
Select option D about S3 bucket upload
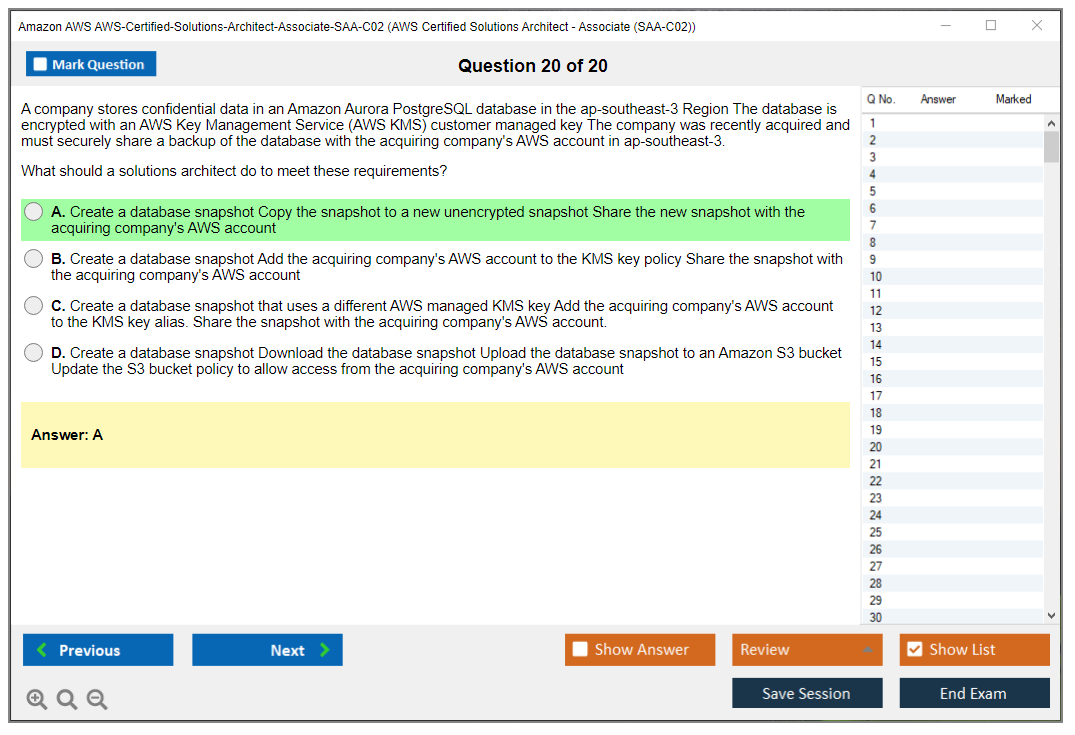pyautogui.click(x=34, y=353)
